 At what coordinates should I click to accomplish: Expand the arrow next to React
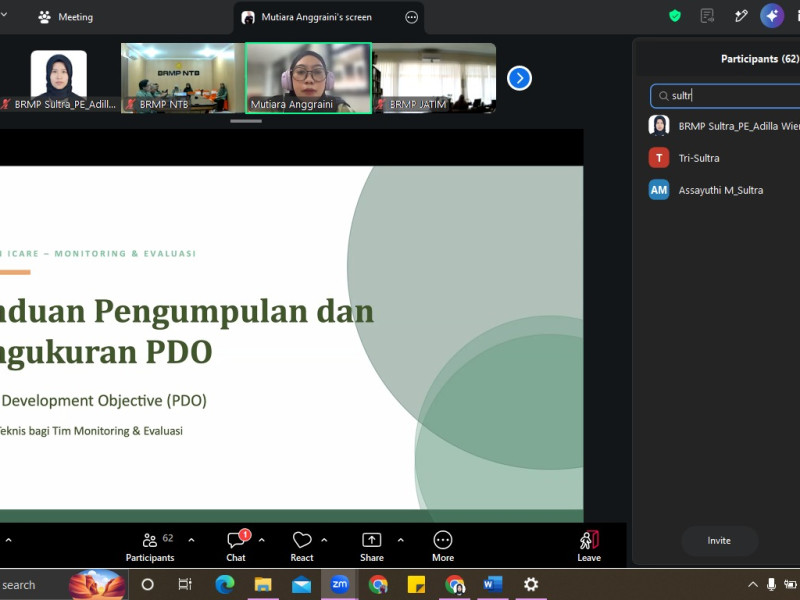324,540
